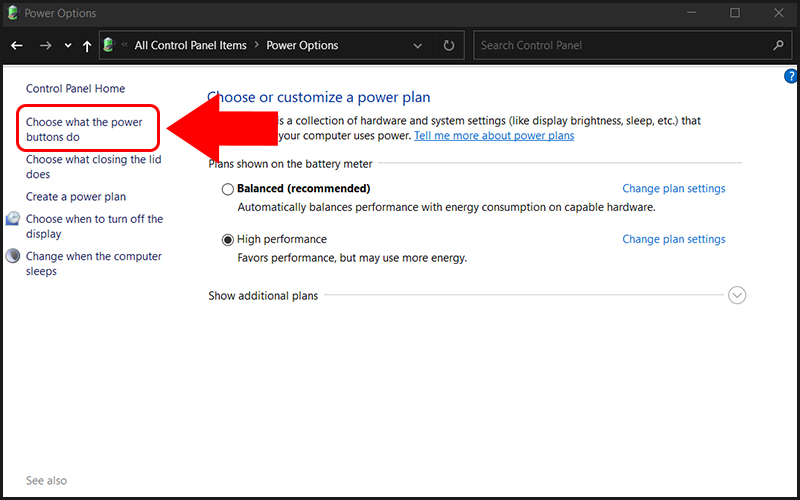
Task: Open Choose what the power buttons do
Action: [84, 130]
